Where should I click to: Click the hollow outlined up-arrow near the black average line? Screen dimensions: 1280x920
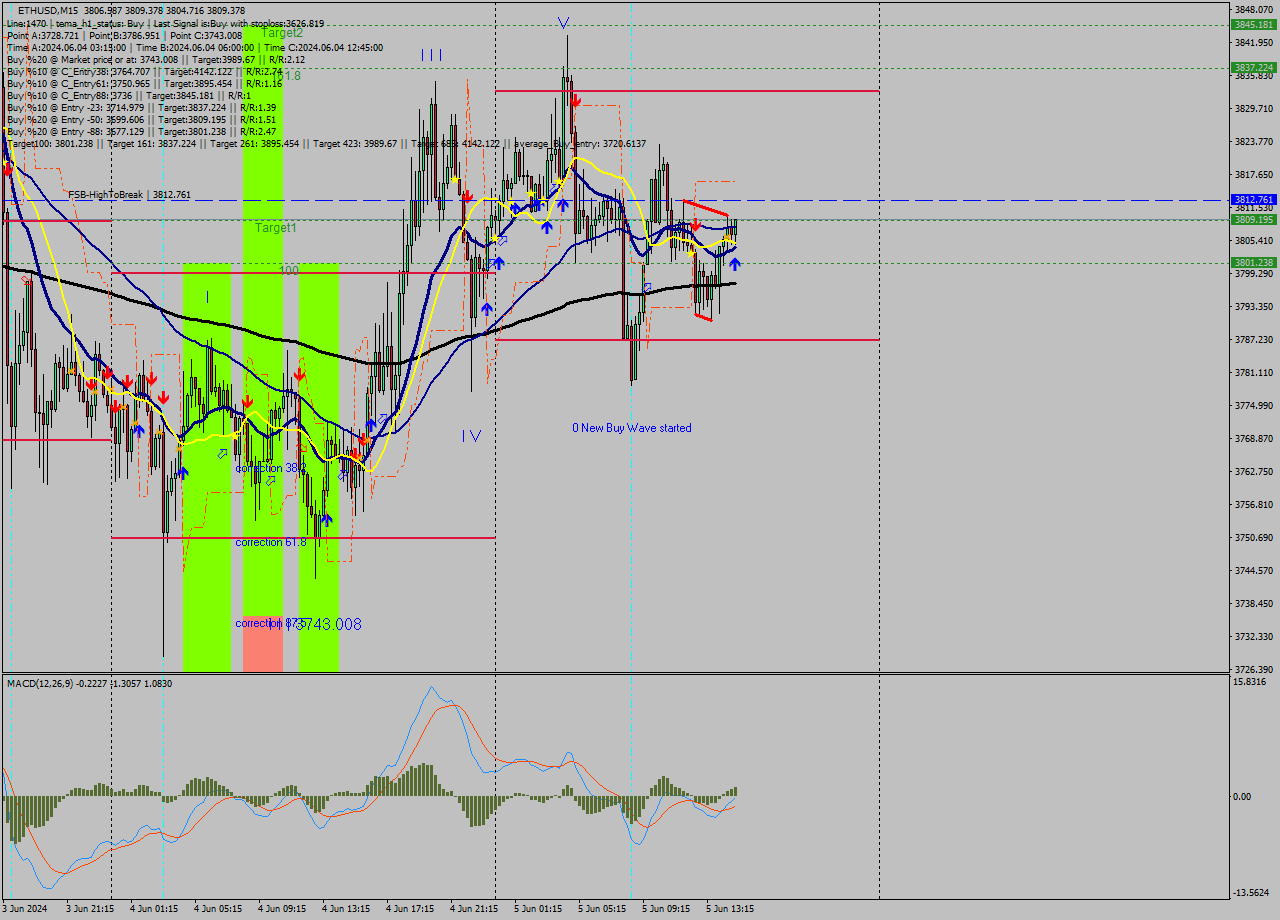647,287
